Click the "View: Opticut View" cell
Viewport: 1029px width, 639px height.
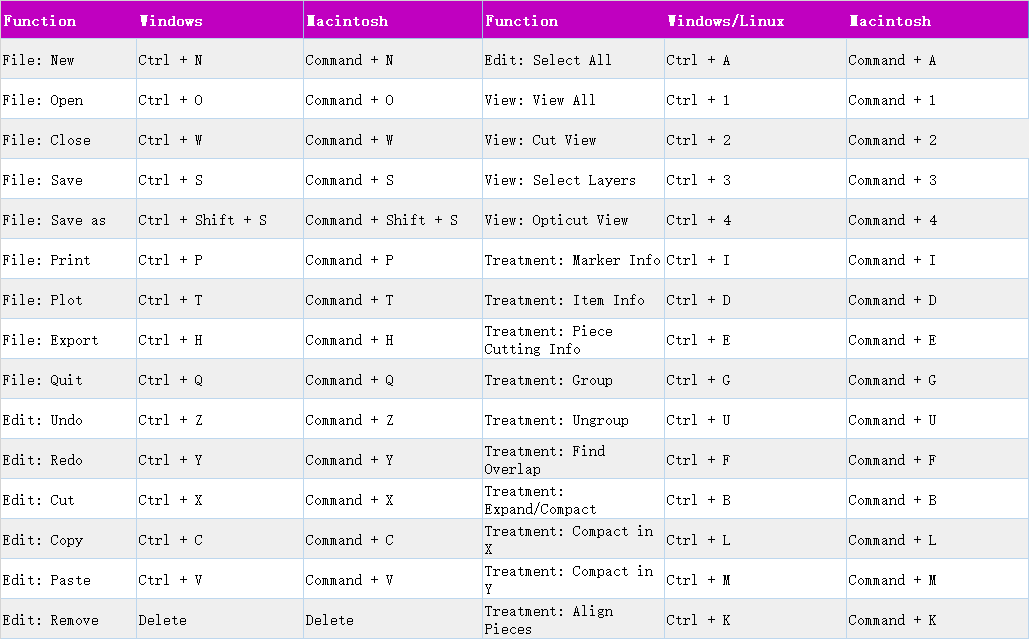tap(557, 220)
